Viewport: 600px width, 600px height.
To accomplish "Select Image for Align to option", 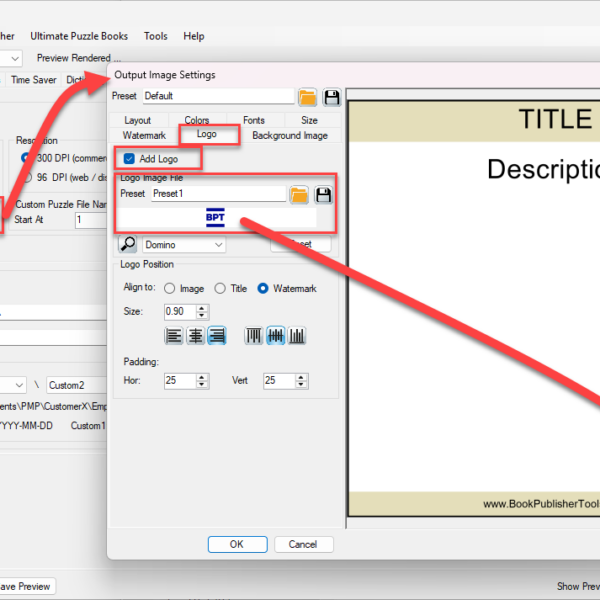I will point(169,289).
